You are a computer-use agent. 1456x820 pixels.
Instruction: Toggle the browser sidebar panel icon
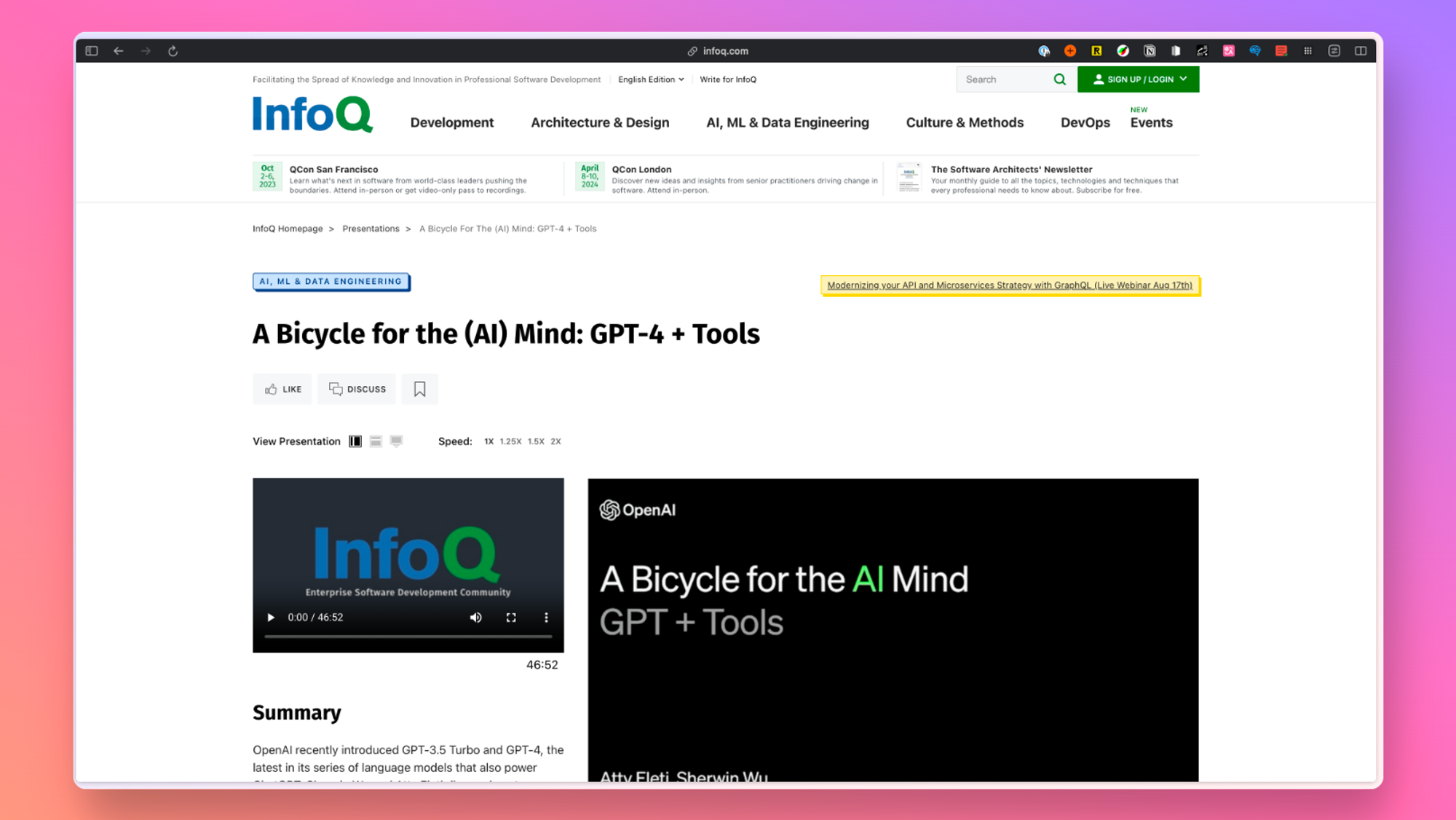click(92, 51)
